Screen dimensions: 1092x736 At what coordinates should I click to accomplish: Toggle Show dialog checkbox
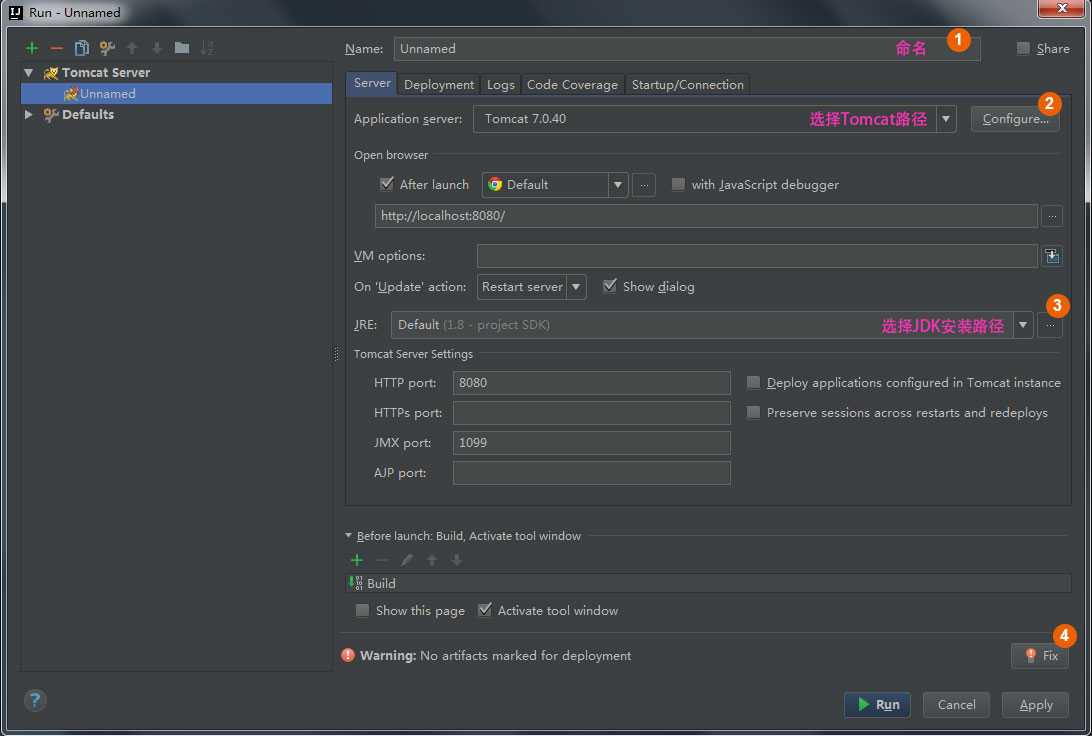pos(609,286)
